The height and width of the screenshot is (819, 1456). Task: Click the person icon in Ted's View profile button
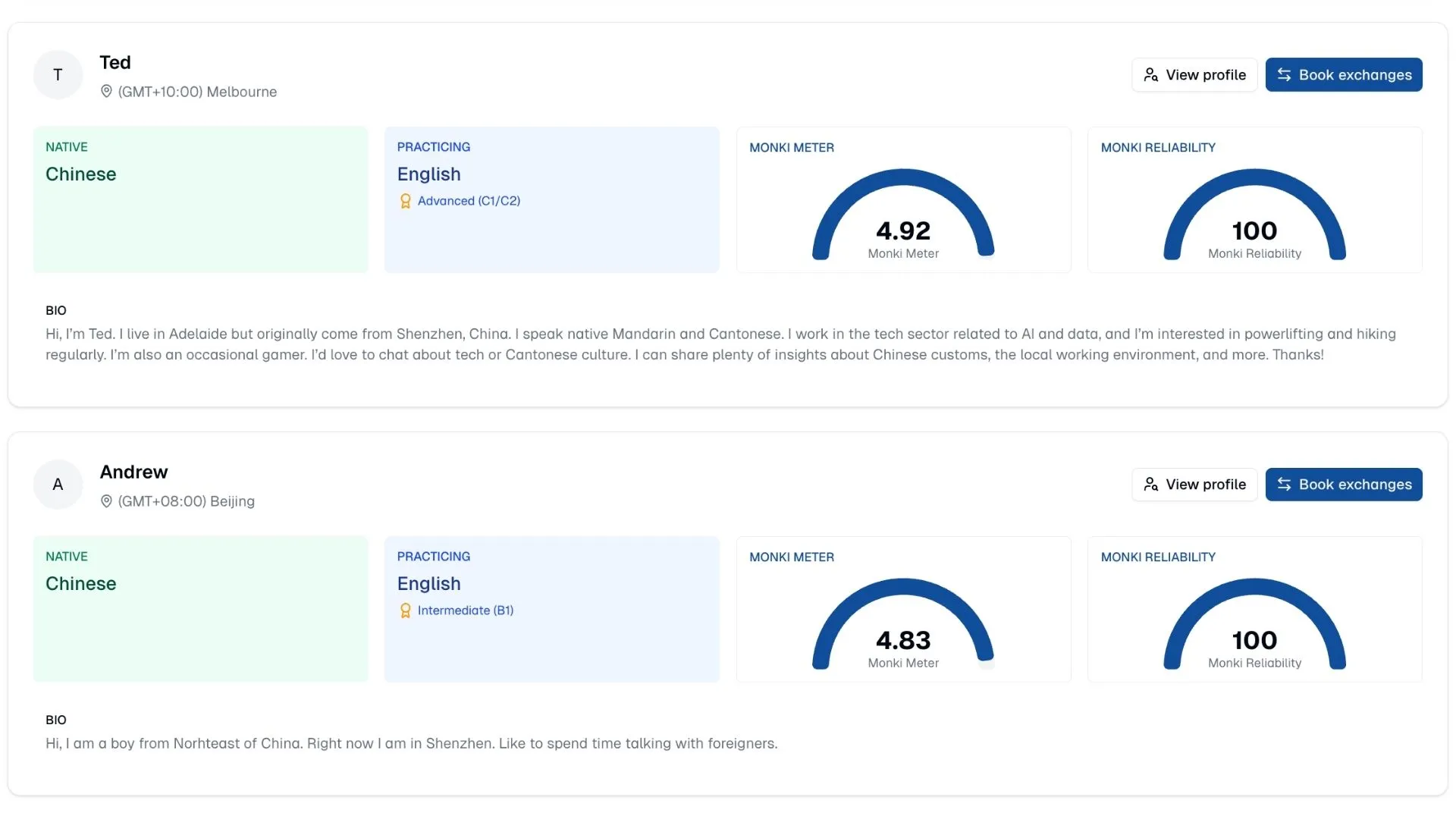click(1150, 75)
